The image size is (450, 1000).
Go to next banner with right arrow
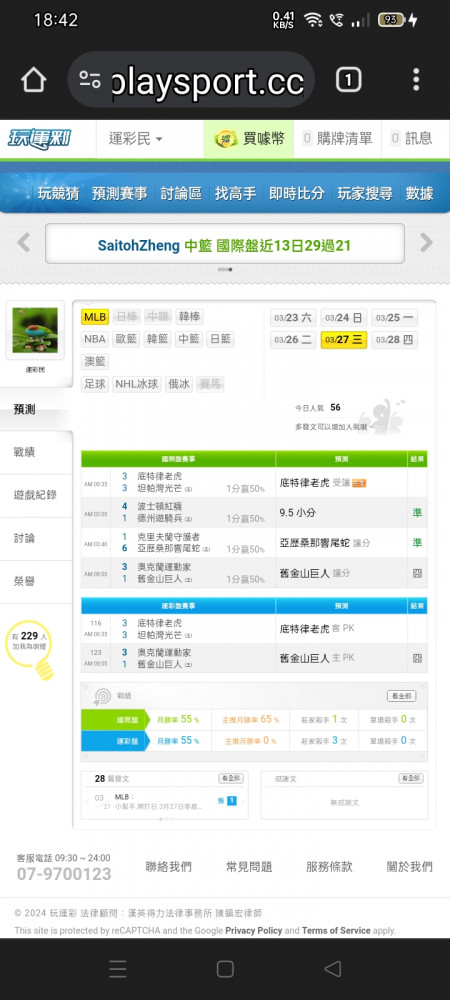[x=426, y=242]
